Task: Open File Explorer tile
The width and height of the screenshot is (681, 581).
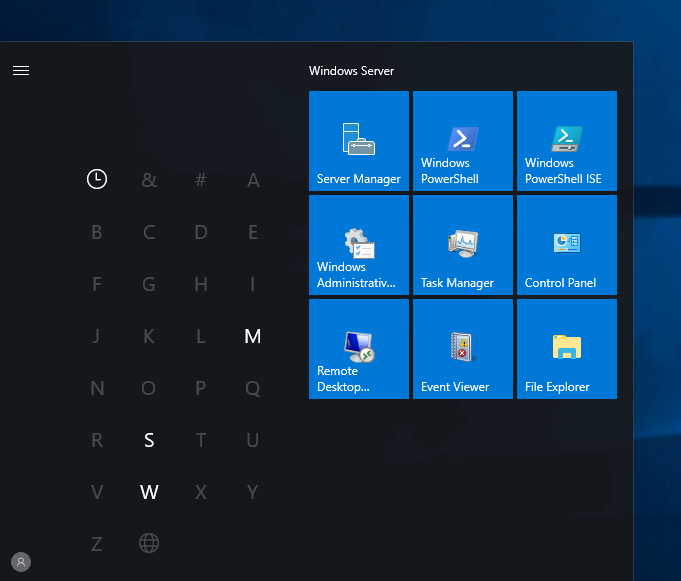Action: pos(567,349)
